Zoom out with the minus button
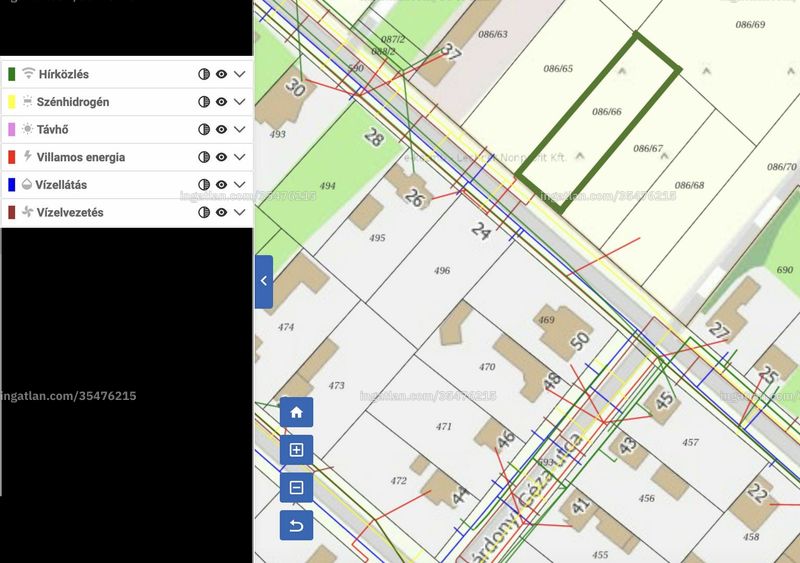The image size is (800, 563). [x=296, y=487]
